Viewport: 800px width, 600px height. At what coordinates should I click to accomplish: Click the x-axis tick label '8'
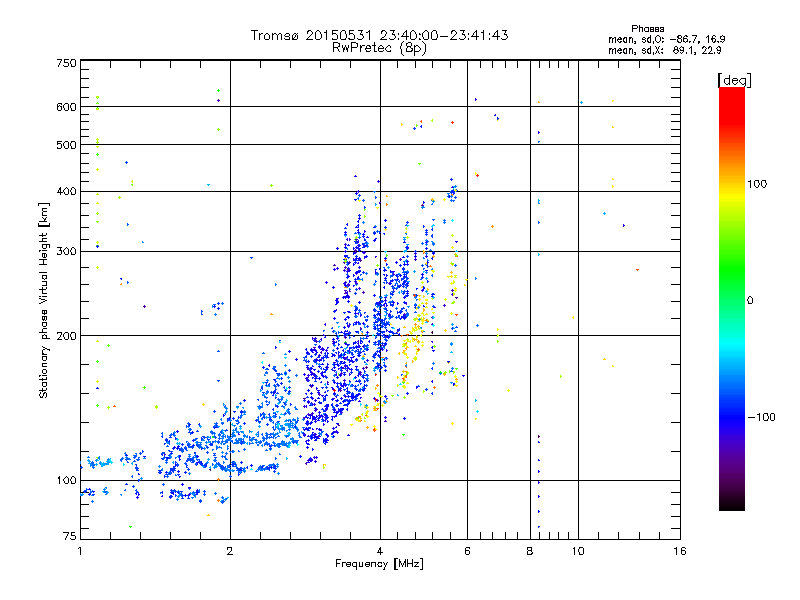530,551
